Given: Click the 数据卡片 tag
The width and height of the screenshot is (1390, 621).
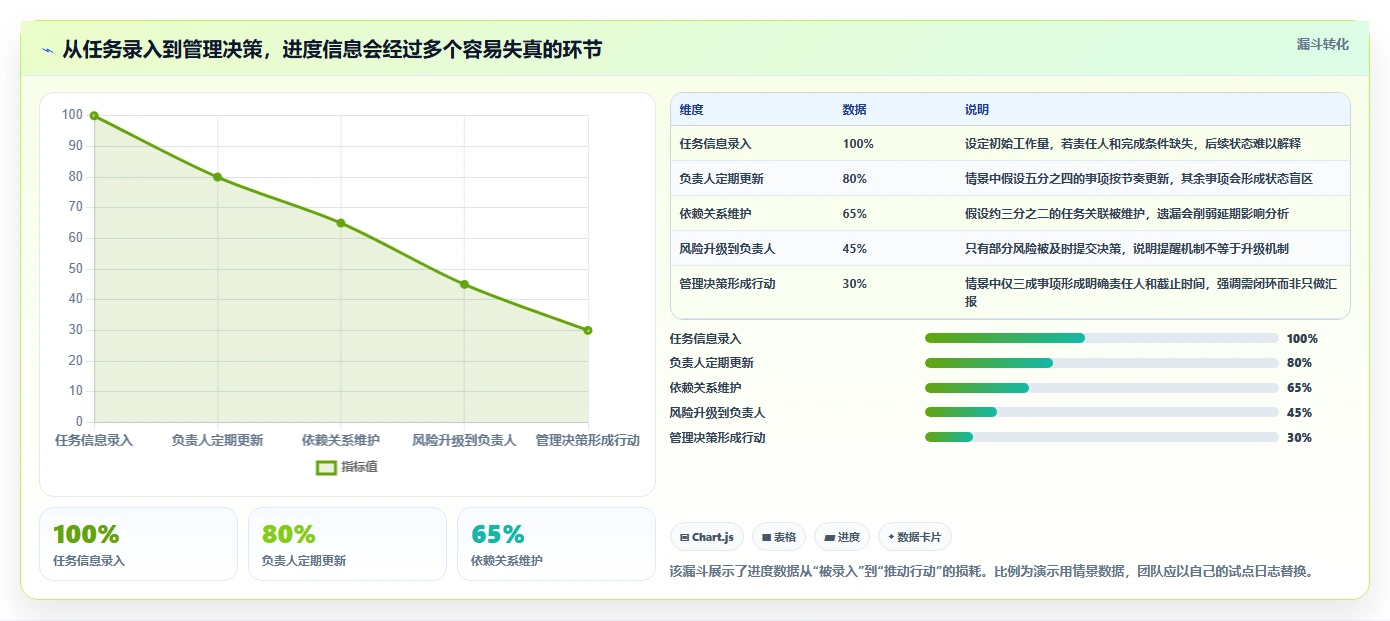Looking at the screenshot, I should (x=915, y=537).
